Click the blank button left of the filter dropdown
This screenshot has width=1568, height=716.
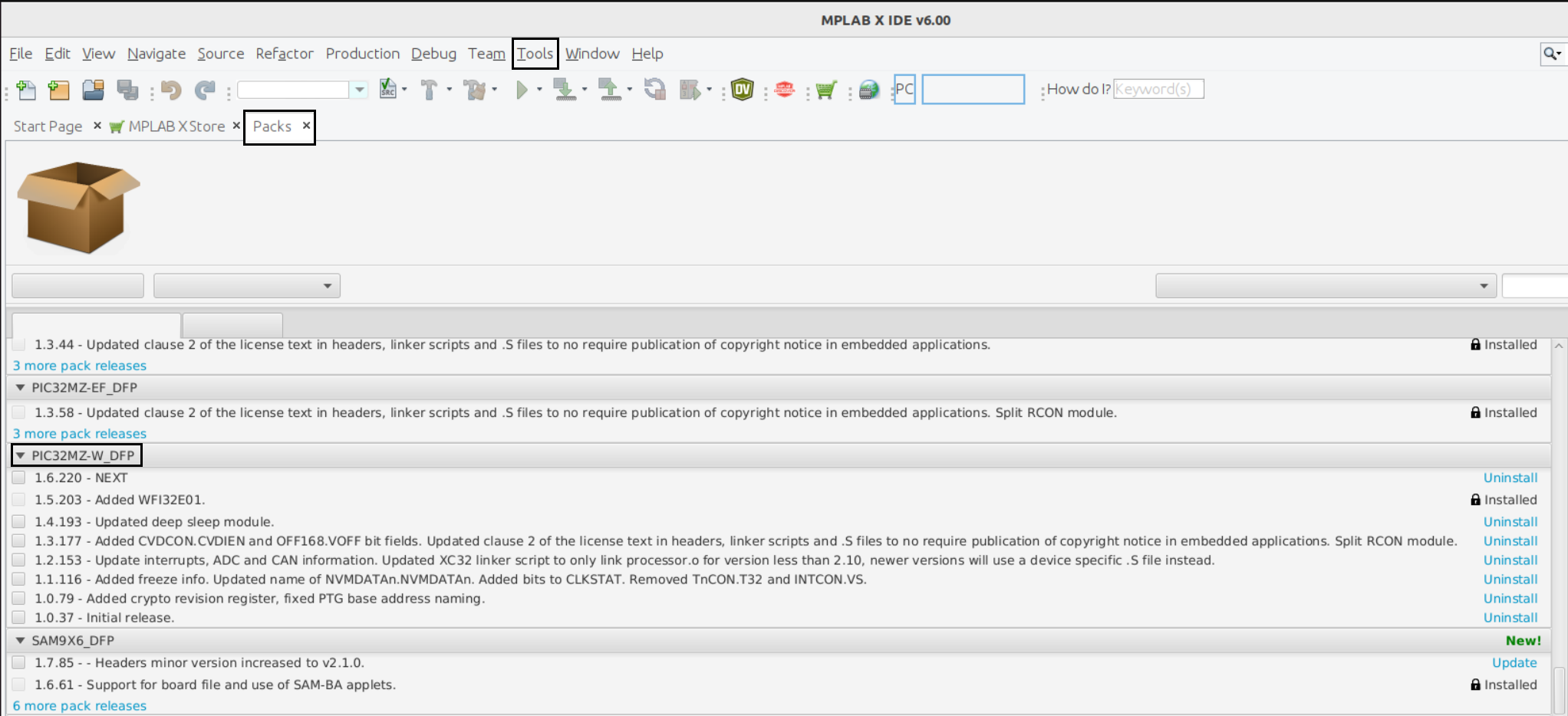(x=77, y=286)
